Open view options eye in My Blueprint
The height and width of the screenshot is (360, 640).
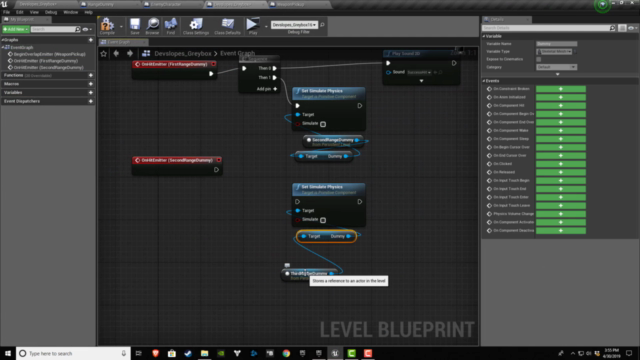87,29
